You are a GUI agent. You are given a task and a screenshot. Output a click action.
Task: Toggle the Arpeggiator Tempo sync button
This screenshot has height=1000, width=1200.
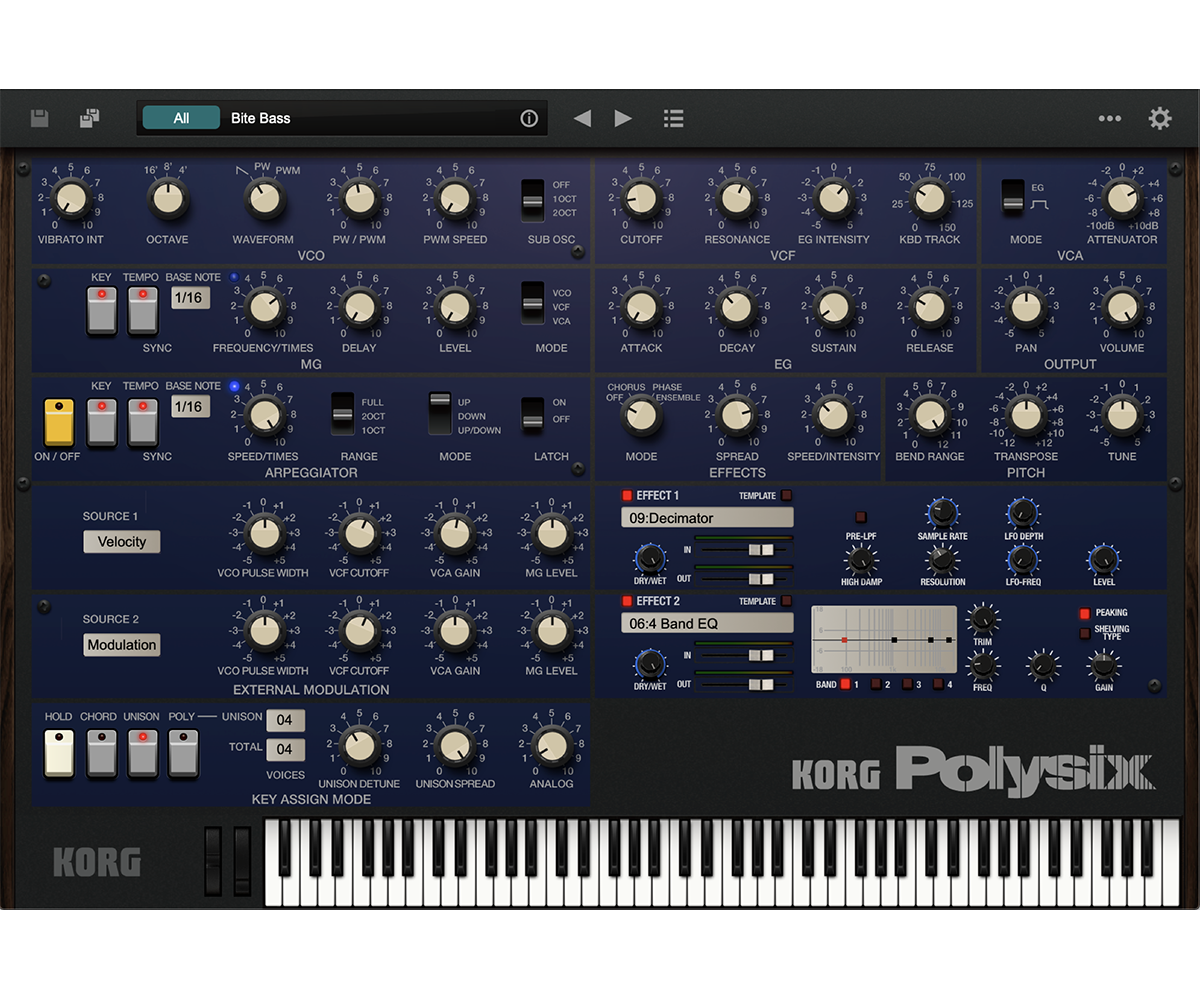(x=142, y=421)
